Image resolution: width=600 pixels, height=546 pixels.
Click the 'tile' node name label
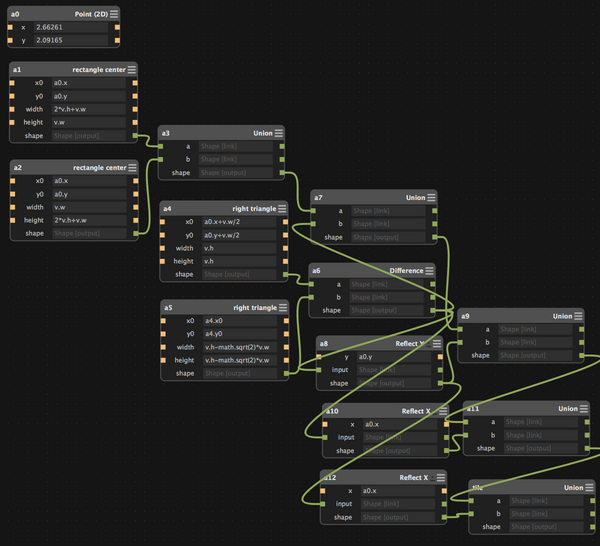click(478, 487)
